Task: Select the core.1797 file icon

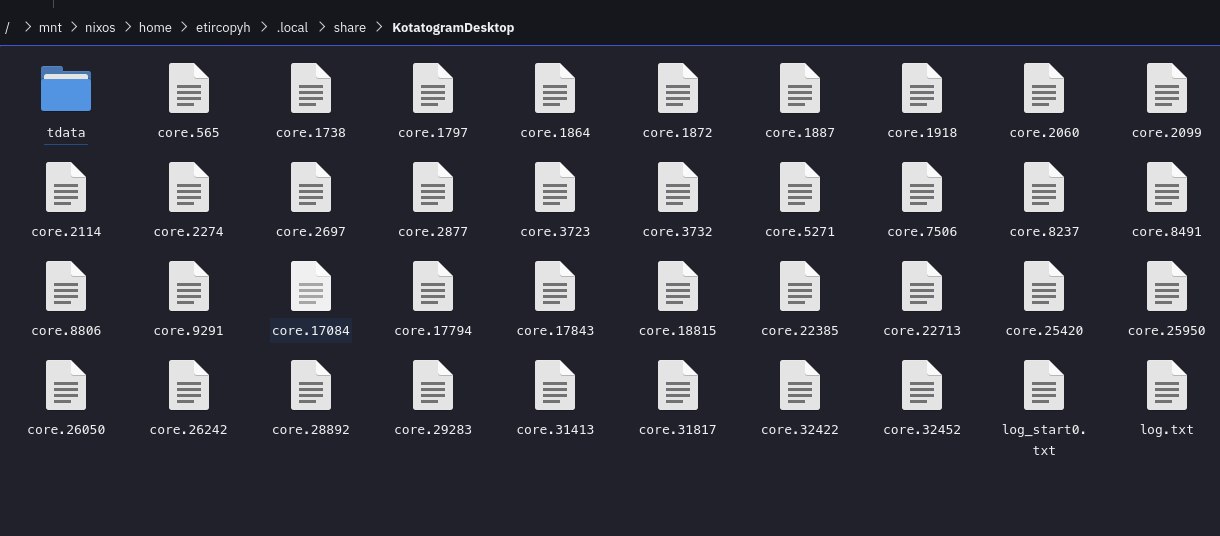Action: [433, 88]
